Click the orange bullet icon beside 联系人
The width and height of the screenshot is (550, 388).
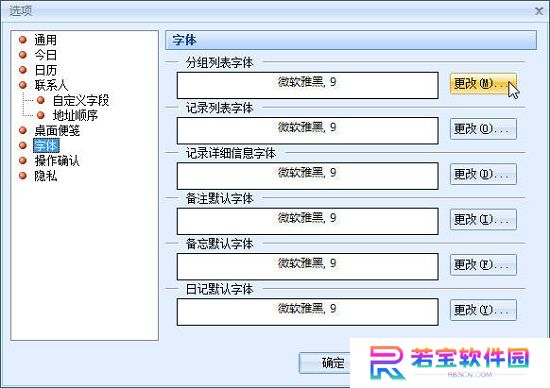tap(23, 85)
